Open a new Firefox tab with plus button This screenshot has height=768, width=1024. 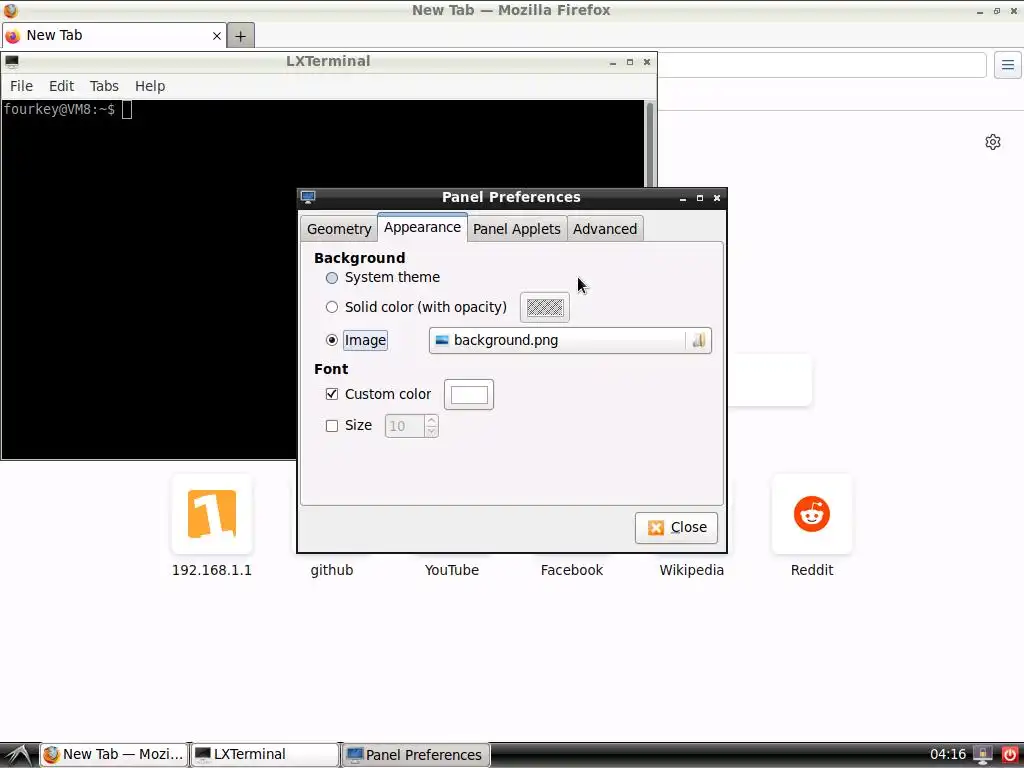[x=240, y=36]
